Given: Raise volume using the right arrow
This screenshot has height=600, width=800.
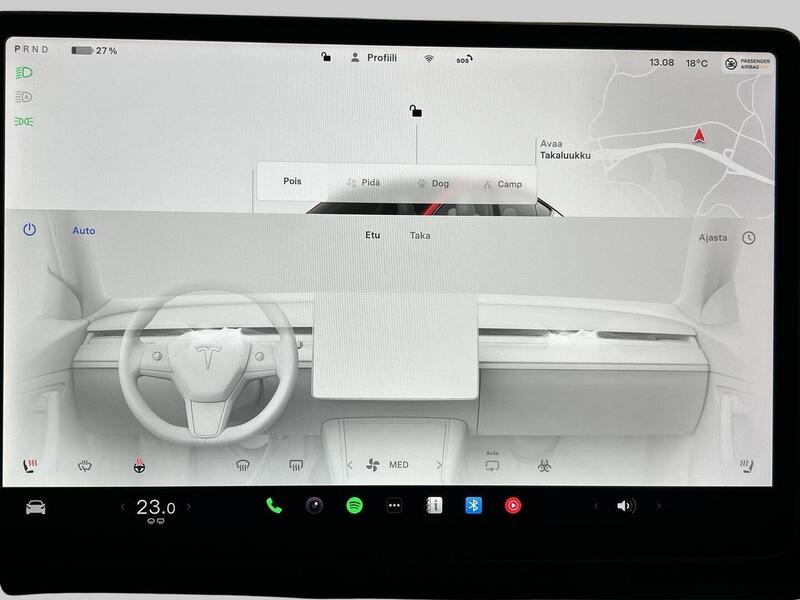Looking at the screenshot, I should pos(660,506).
